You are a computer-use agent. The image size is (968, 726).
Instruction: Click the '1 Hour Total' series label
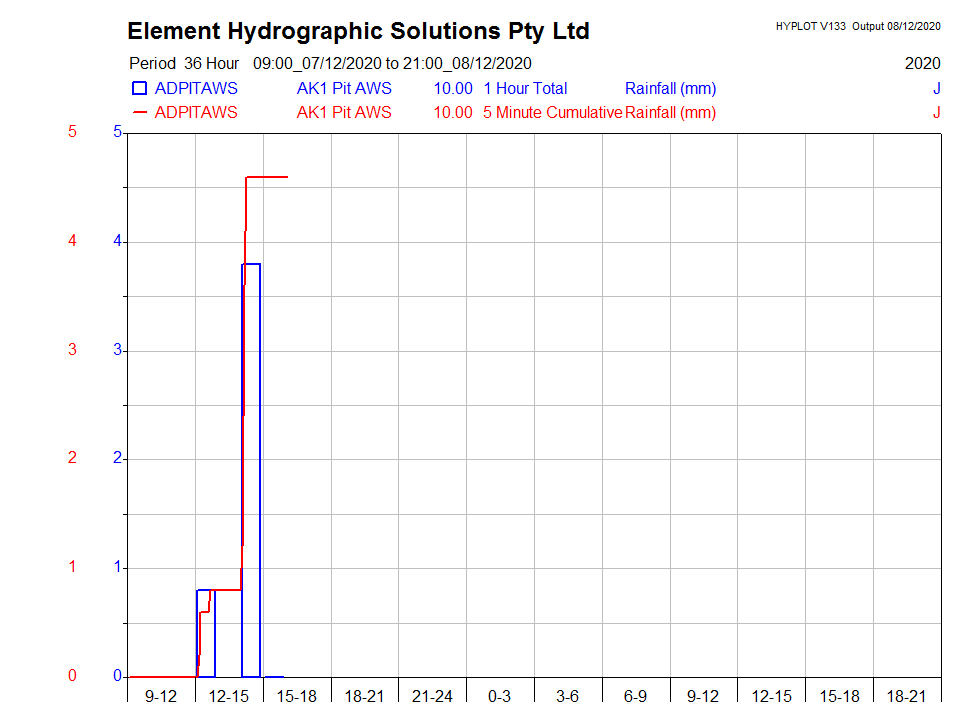point(525,88)
